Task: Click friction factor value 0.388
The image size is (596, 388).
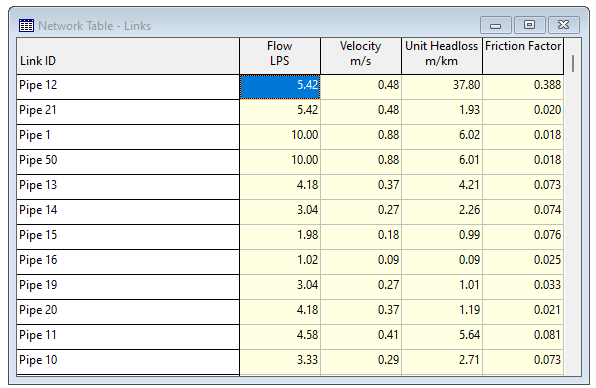Action: point(523,87)
